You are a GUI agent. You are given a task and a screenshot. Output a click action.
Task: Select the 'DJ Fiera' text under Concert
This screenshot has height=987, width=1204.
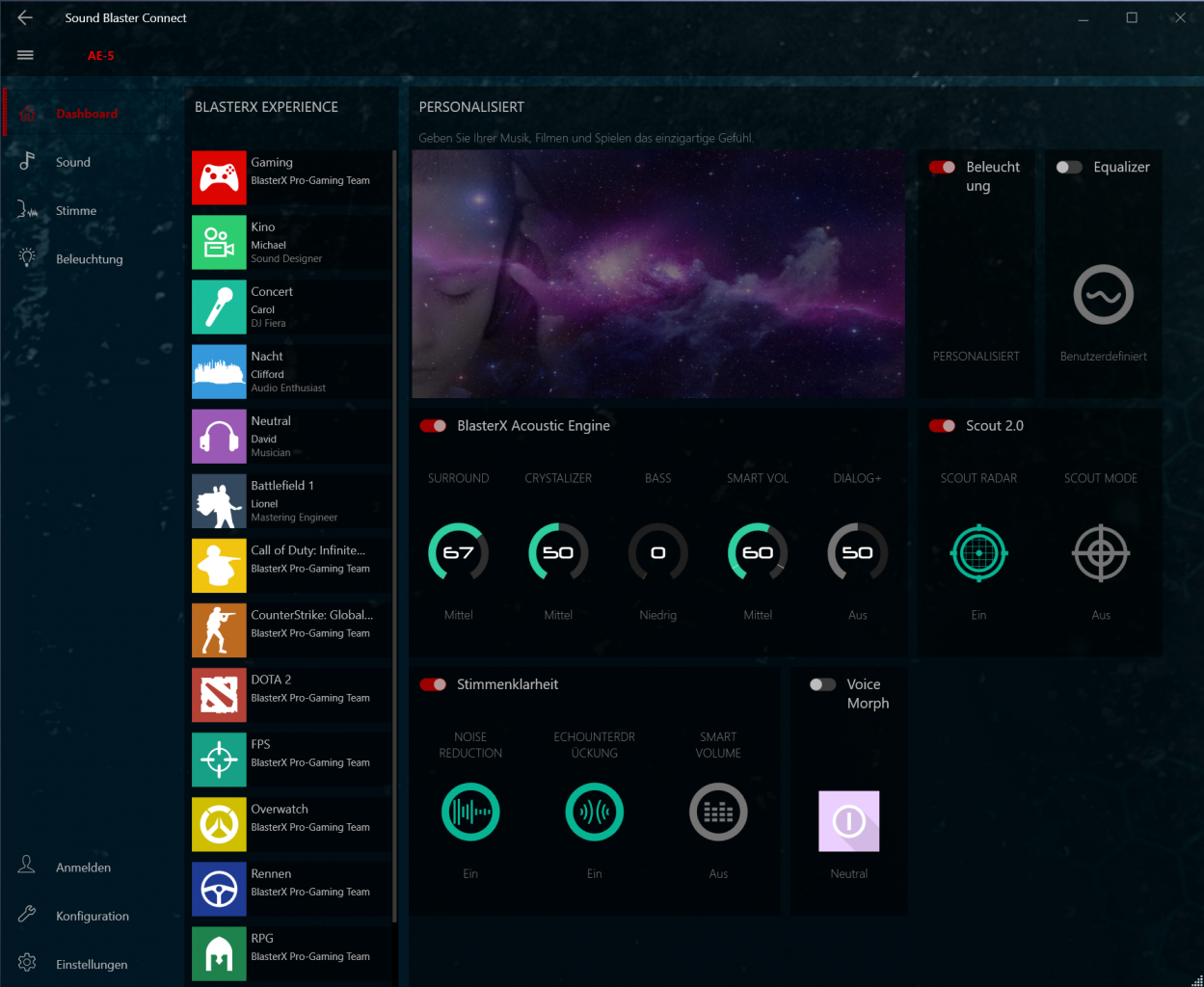click(x=268, y=323)
